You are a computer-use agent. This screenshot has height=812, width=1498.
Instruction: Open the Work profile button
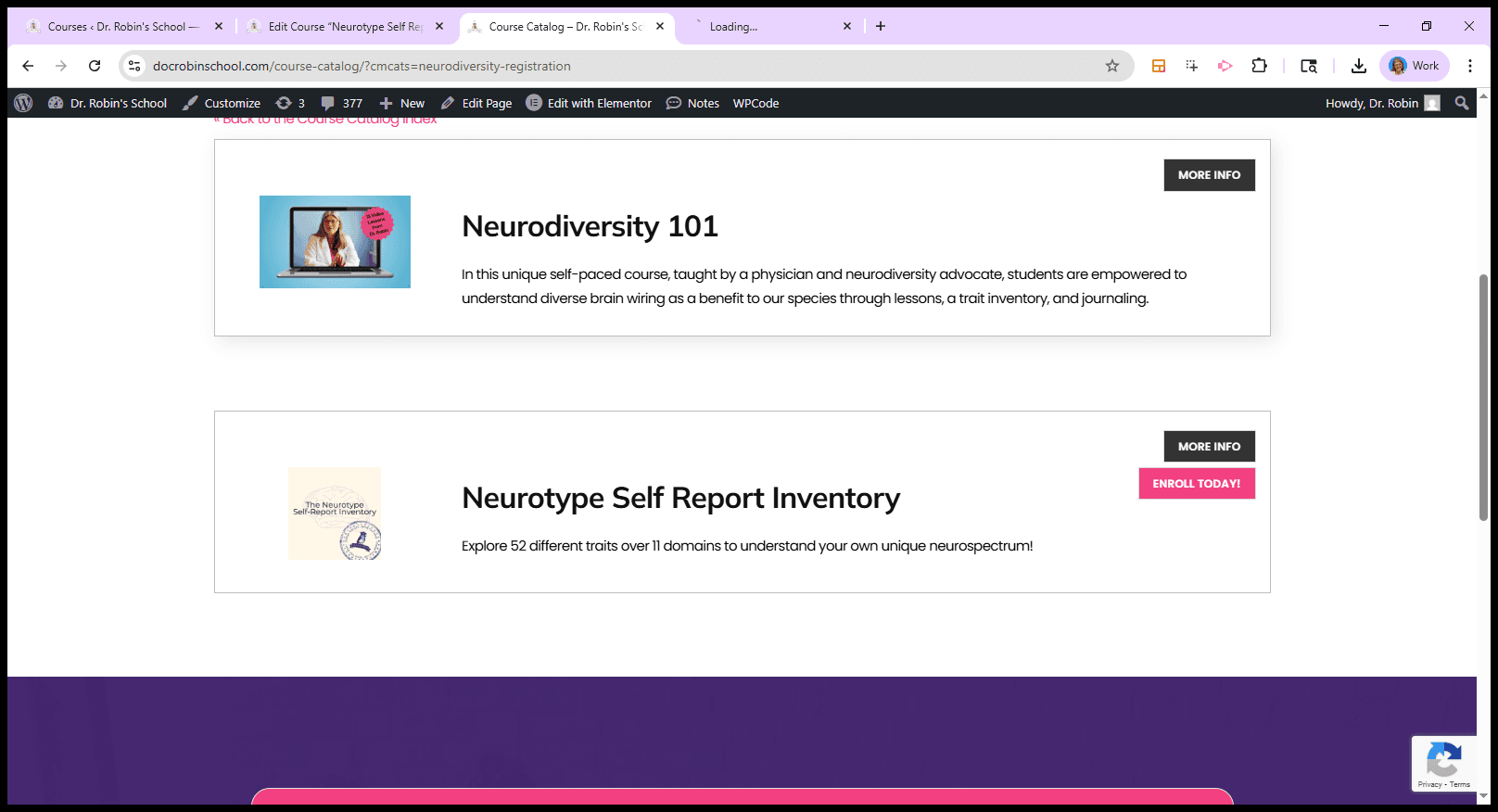1415,66
